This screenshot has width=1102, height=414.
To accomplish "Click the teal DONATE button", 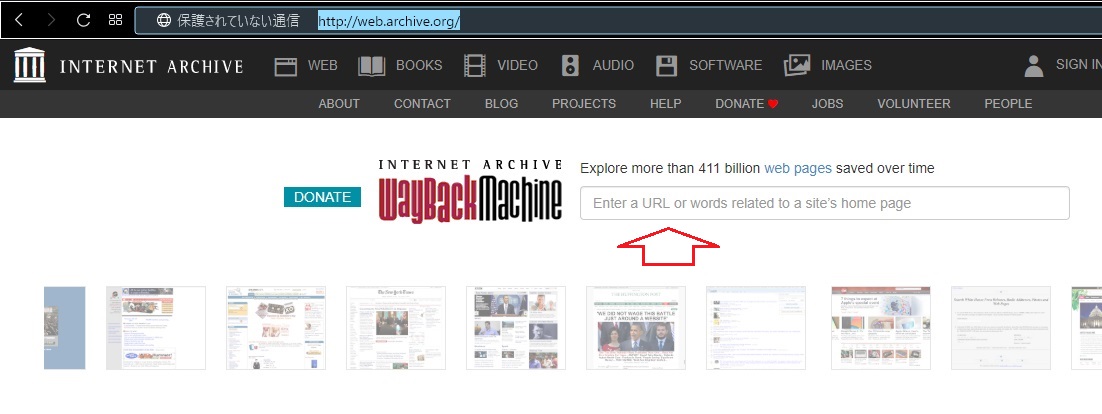I will point(323,198).
